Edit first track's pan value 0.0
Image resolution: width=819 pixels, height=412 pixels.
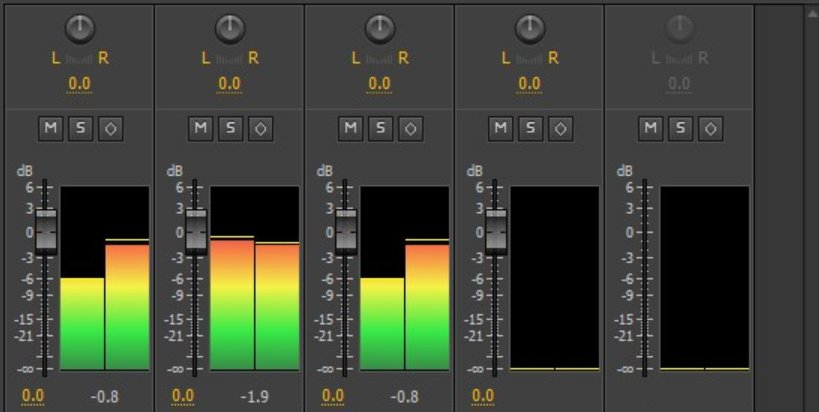click(x=79, y=84)
